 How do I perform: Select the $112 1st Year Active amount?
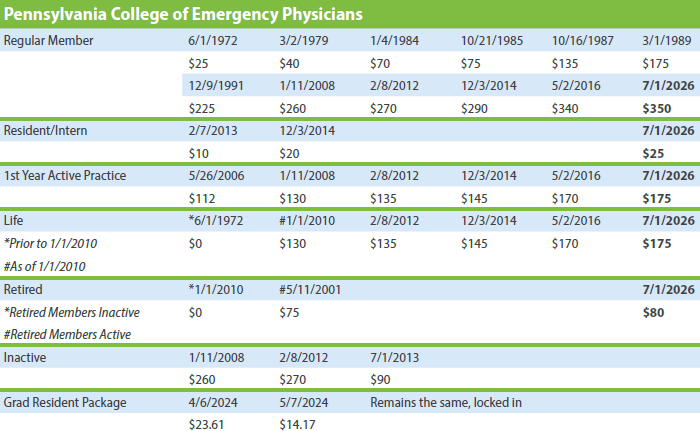[201, 198]
